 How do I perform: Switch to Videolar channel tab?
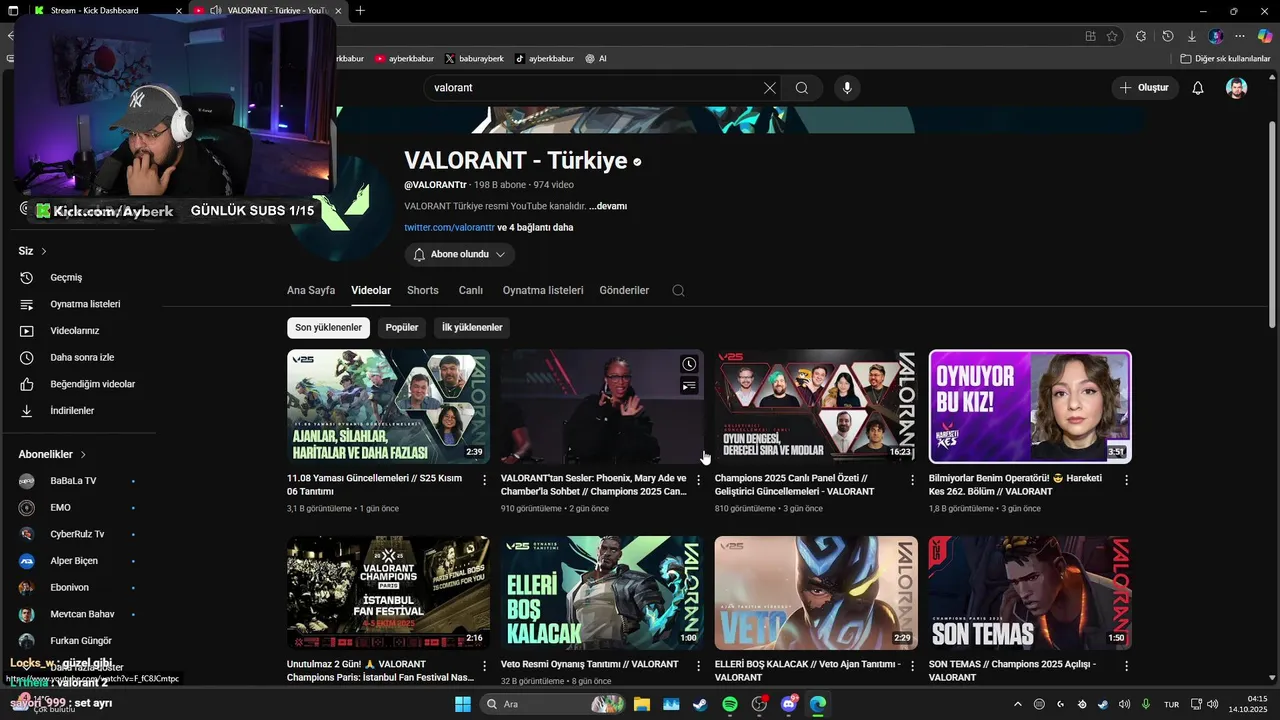(x=371, y=290)
